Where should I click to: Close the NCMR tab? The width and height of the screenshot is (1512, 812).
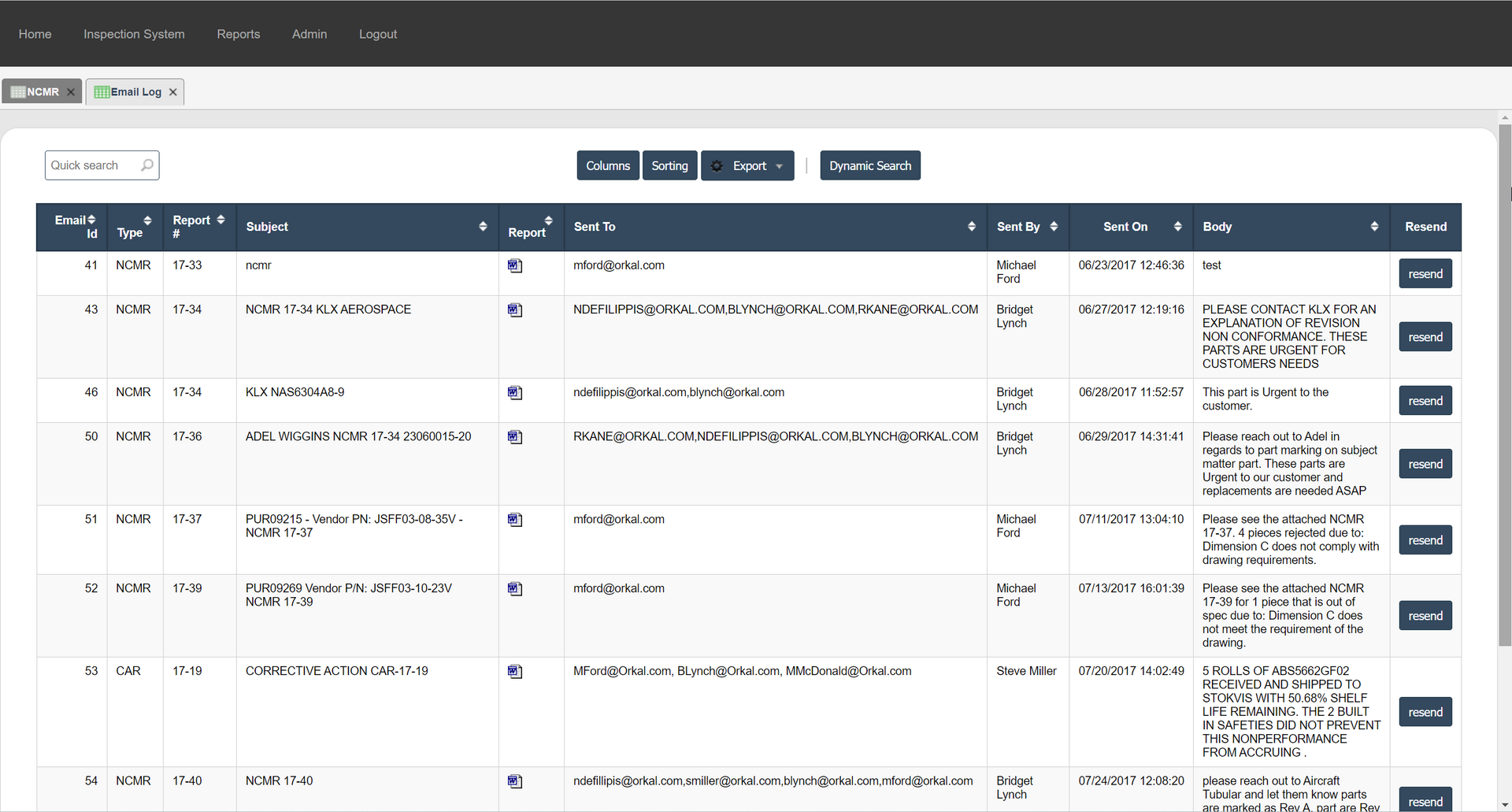pos(71,92)
